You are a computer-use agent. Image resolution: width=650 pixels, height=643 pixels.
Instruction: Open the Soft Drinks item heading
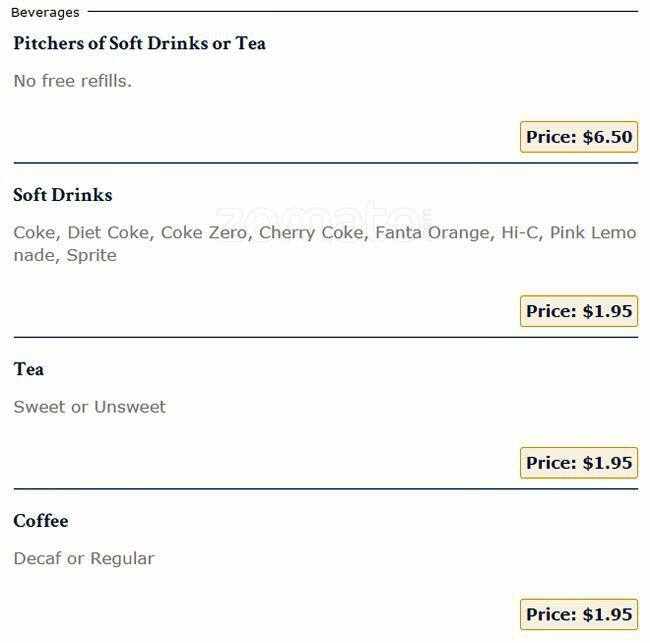click(x=62, y=195)
